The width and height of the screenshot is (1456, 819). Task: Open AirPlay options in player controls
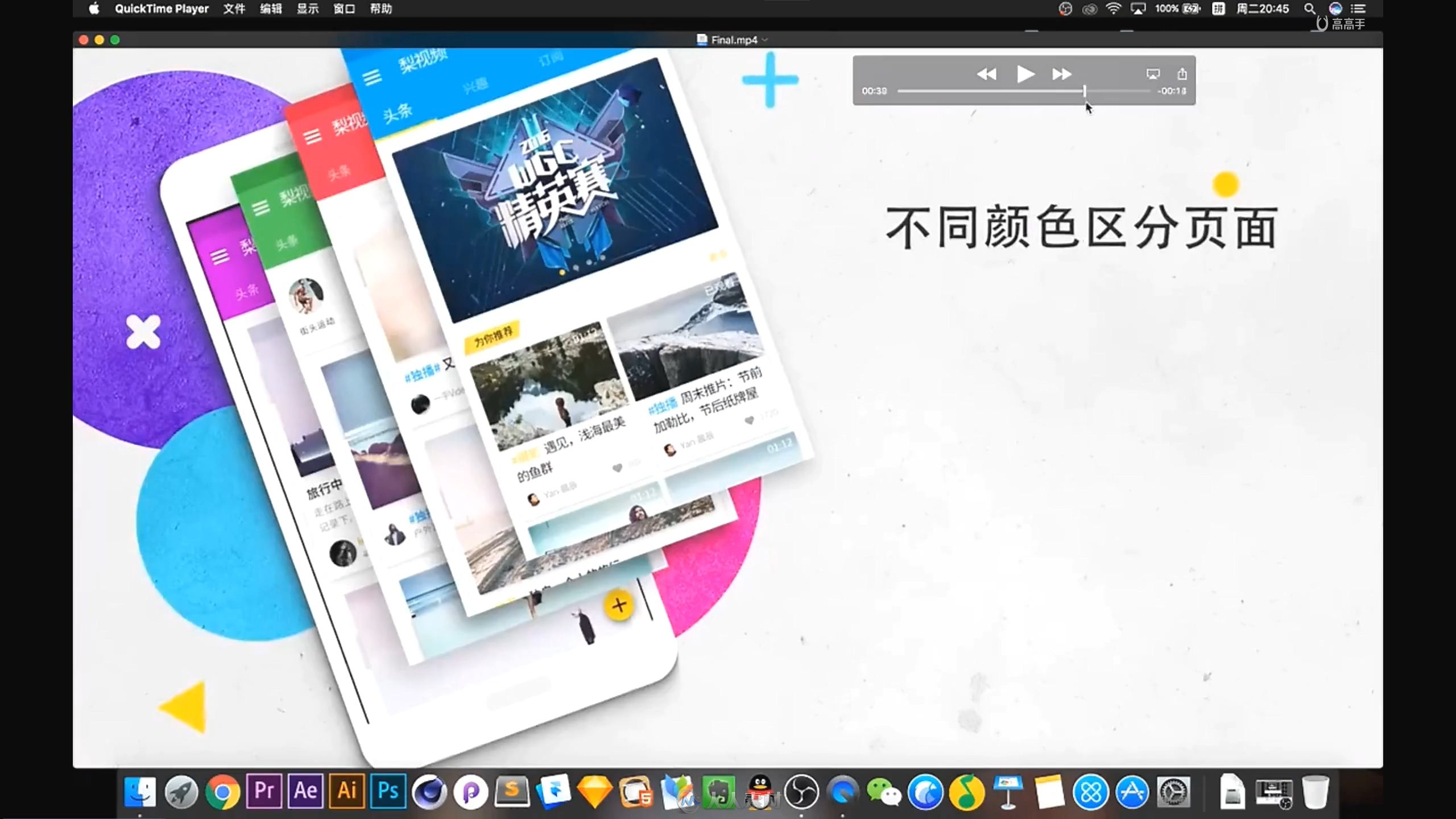[x=1153, y=74]
